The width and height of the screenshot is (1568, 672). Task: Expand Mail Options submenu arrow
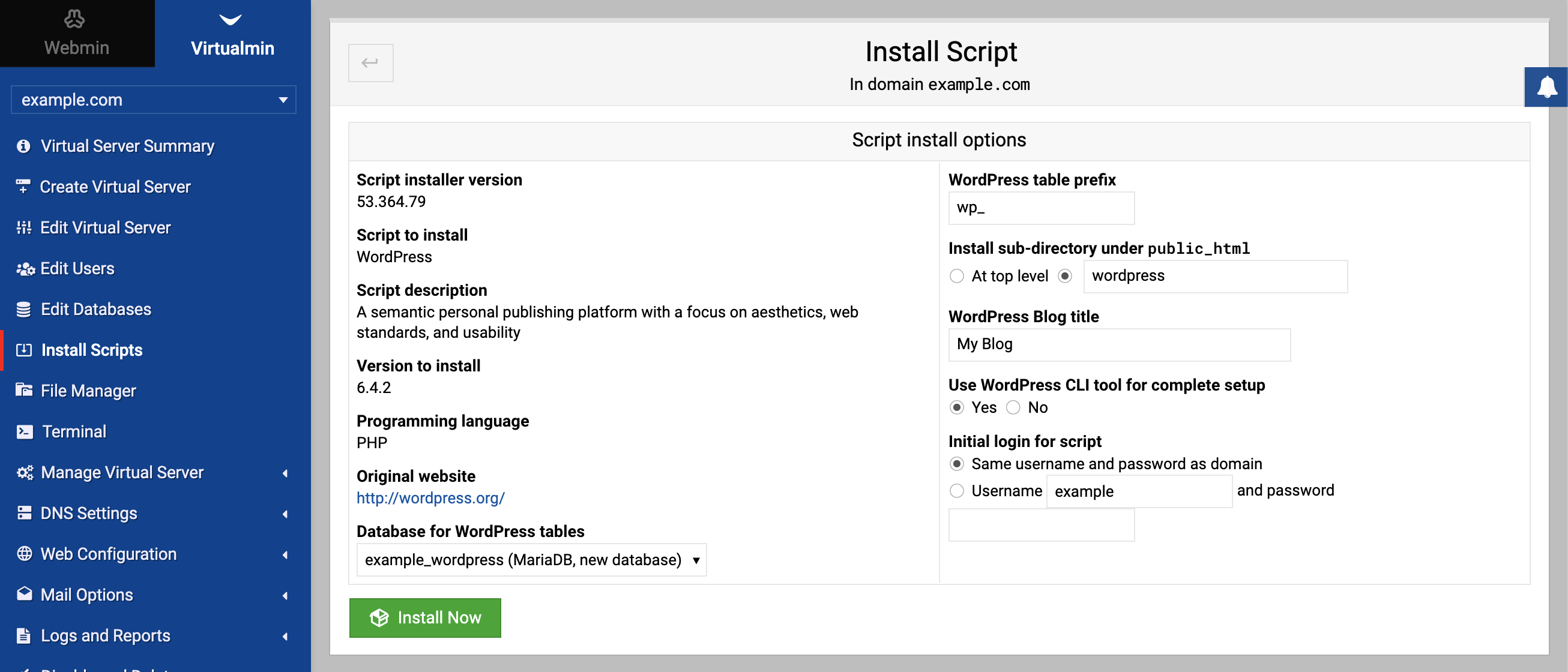click(x=285, y=595)
